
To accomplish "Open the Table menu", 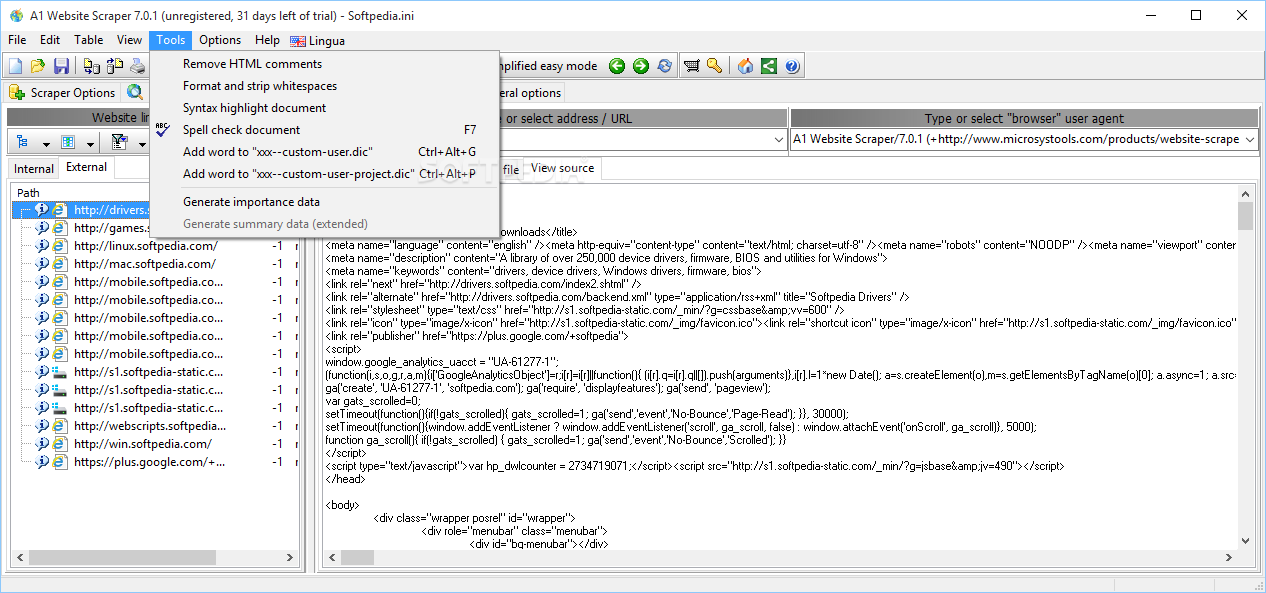I will tap(88, 40).
